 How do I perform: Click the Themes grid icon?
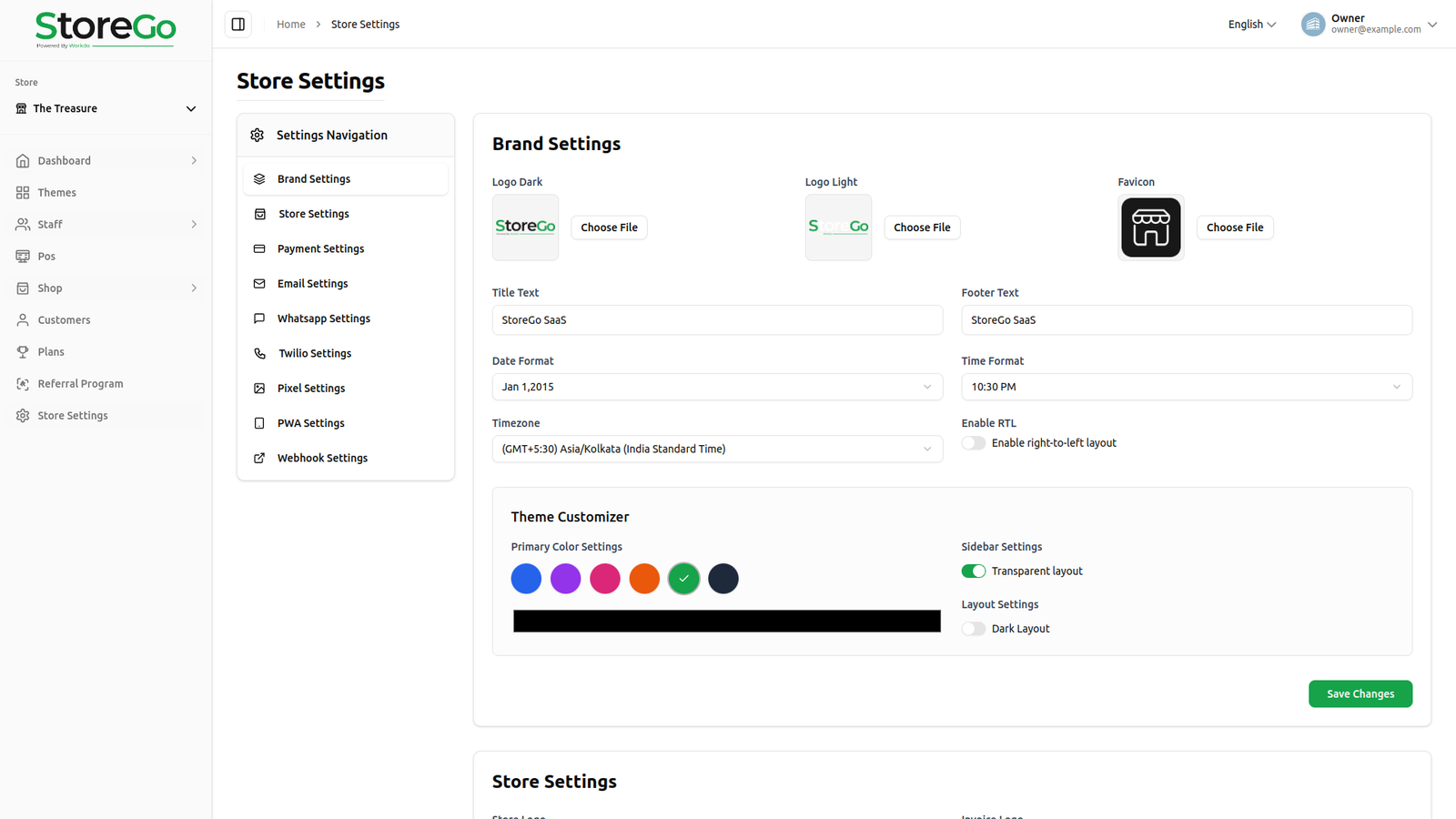[x=23, y=193]
